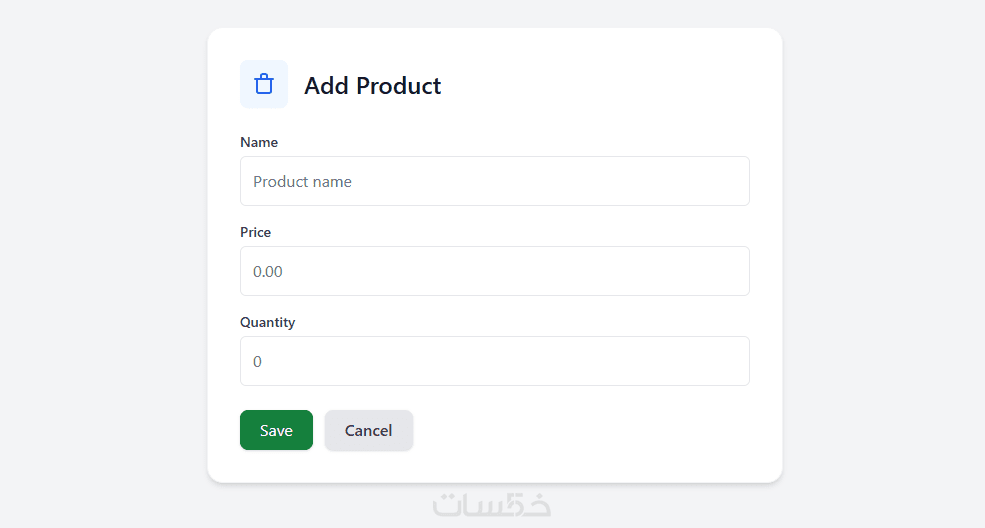Screen dimensions: 985x528
Task: Click the blue trash bin icon
Action: pyautogui.click(x=264, y=84)
